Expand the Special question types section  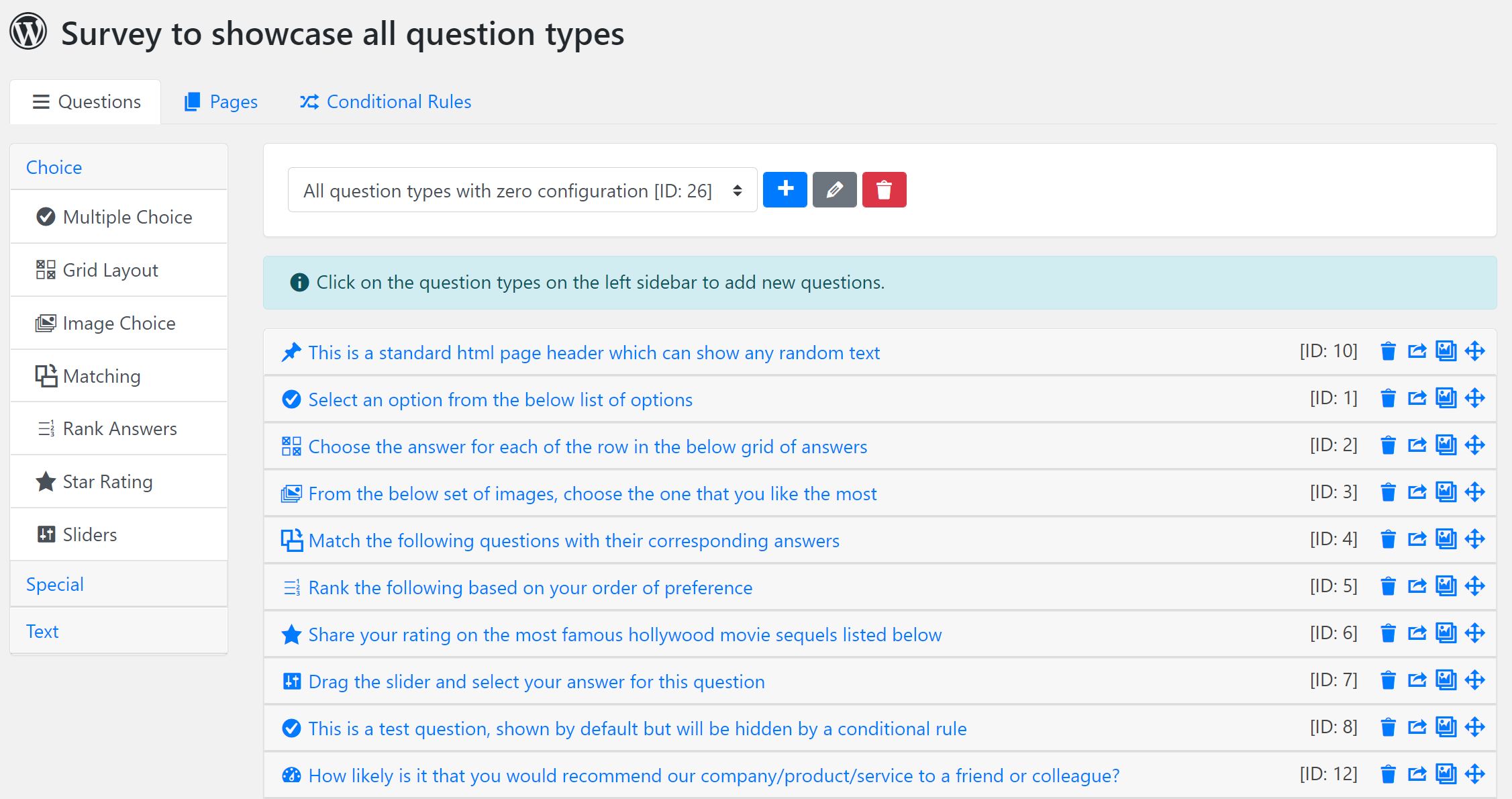(x=55, y=584)
